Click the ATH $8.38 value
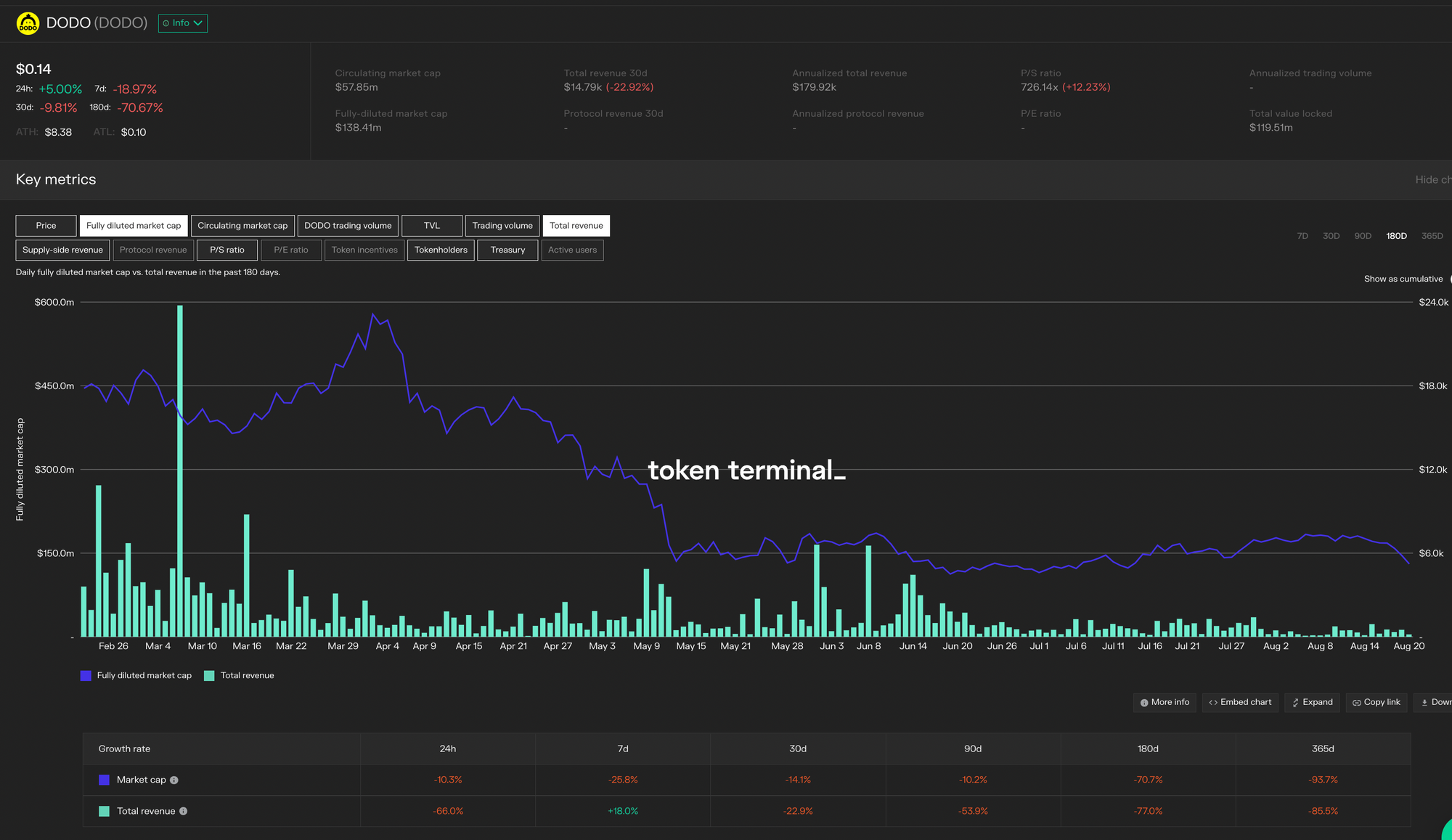 click(58, 133)
